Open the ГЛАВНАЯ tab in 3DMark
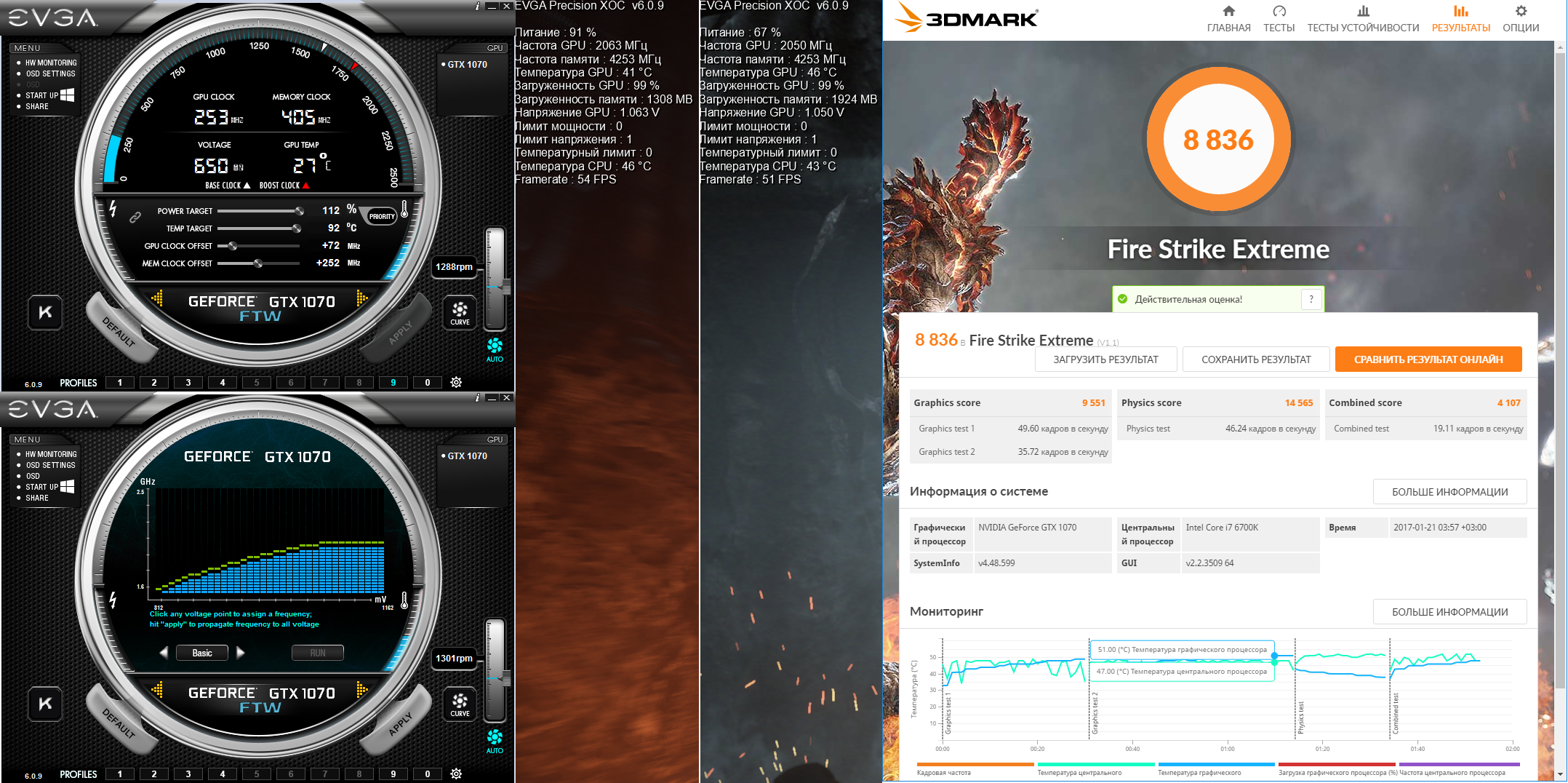This screenshot has height=783, width=1568. tap(1229, 19)
